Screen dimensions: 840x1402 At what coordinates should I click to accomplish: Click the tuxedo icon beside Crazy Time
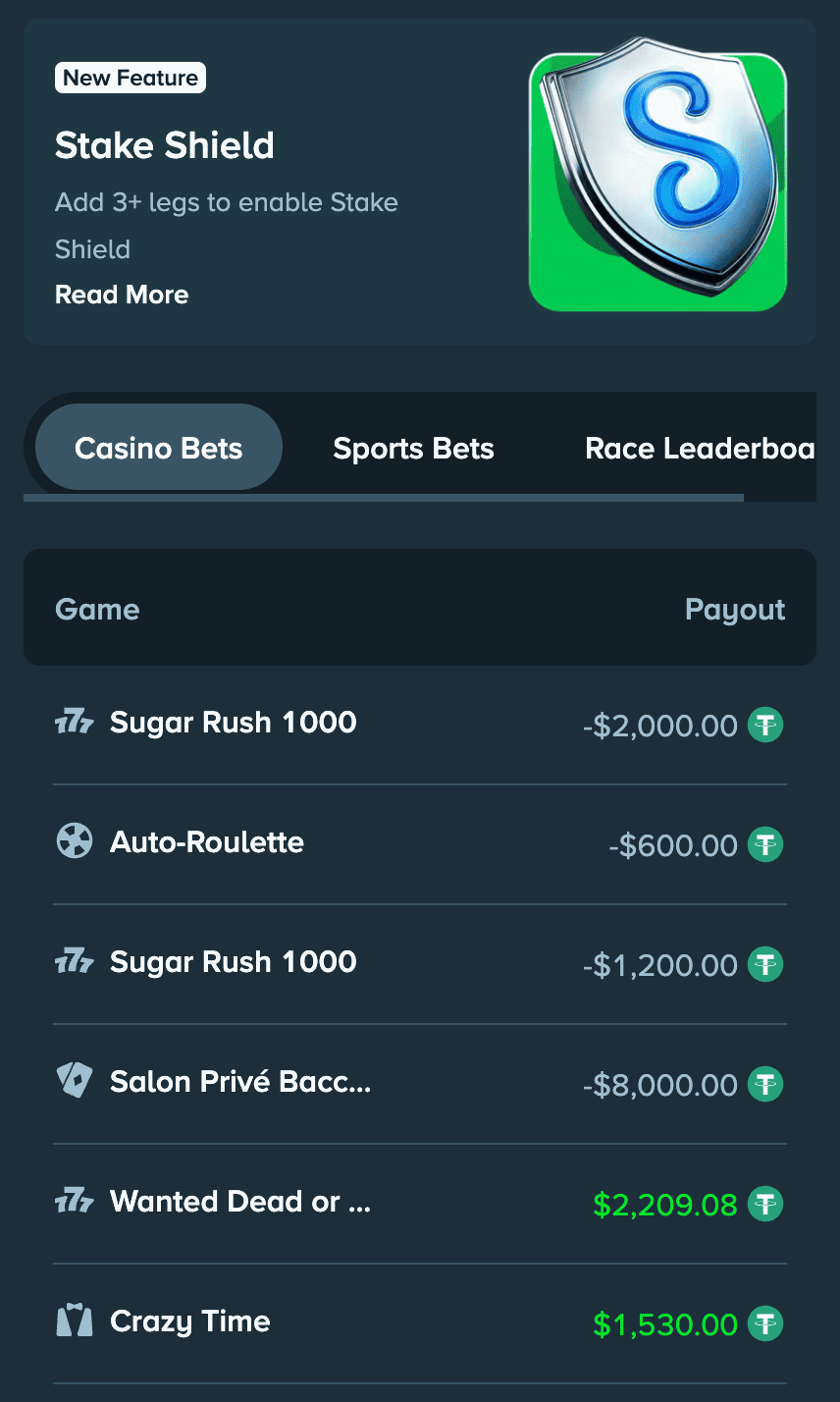74,1321
